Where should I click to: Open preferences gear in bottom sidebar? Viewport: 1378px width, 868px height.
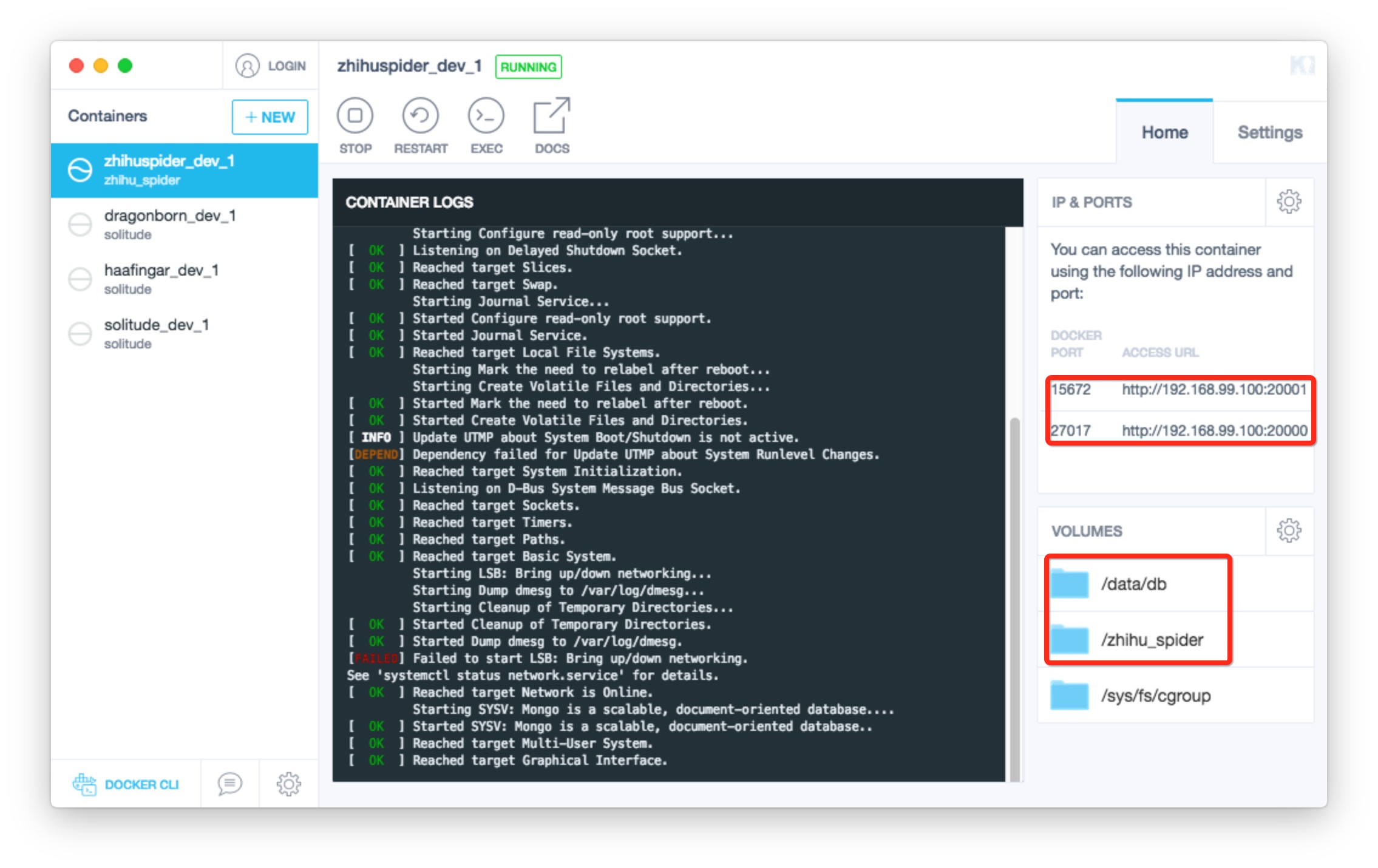tap(288, 784)
